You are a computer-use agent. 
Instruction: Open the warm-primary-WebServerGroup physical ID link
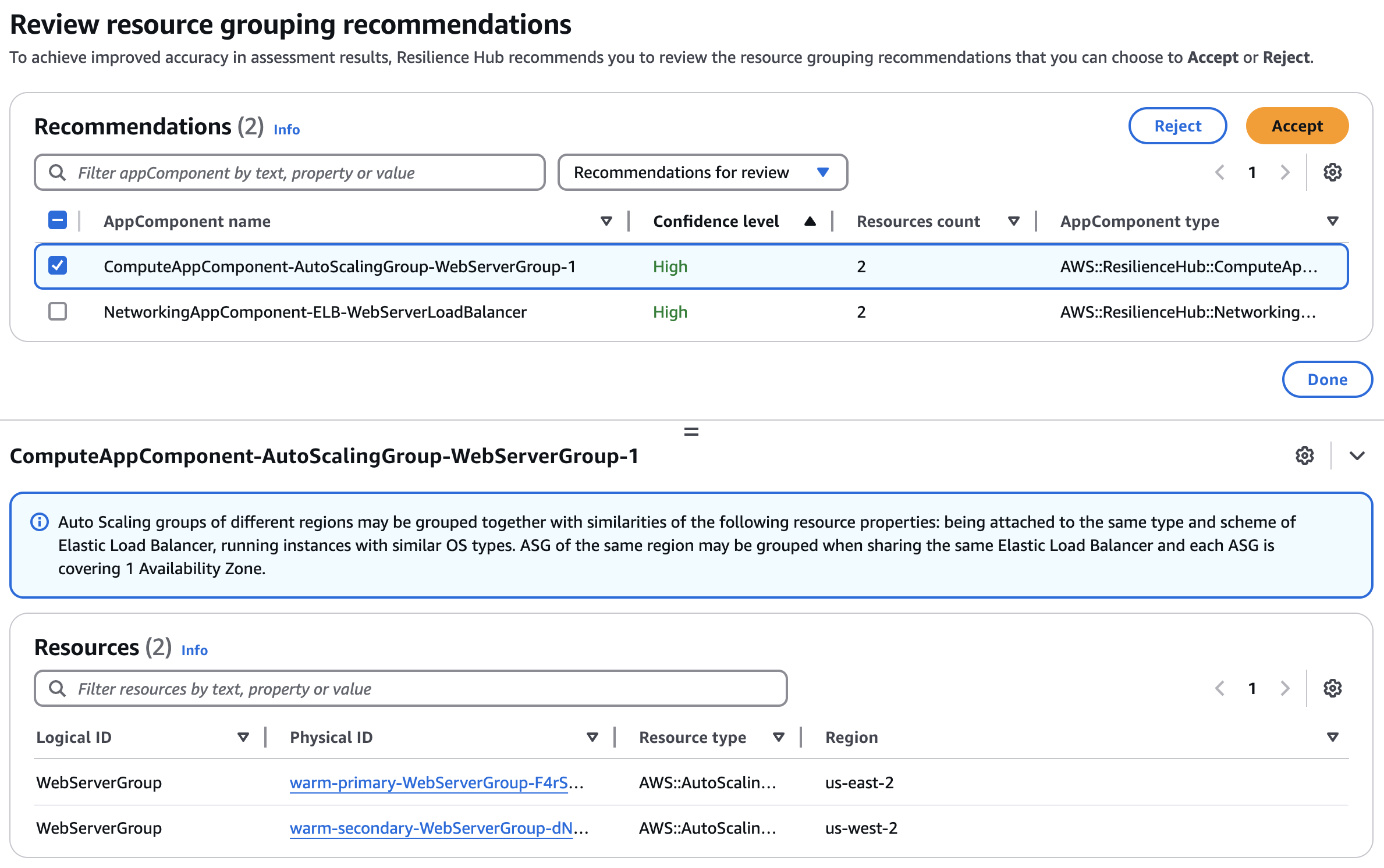click(x=431, y=782)
